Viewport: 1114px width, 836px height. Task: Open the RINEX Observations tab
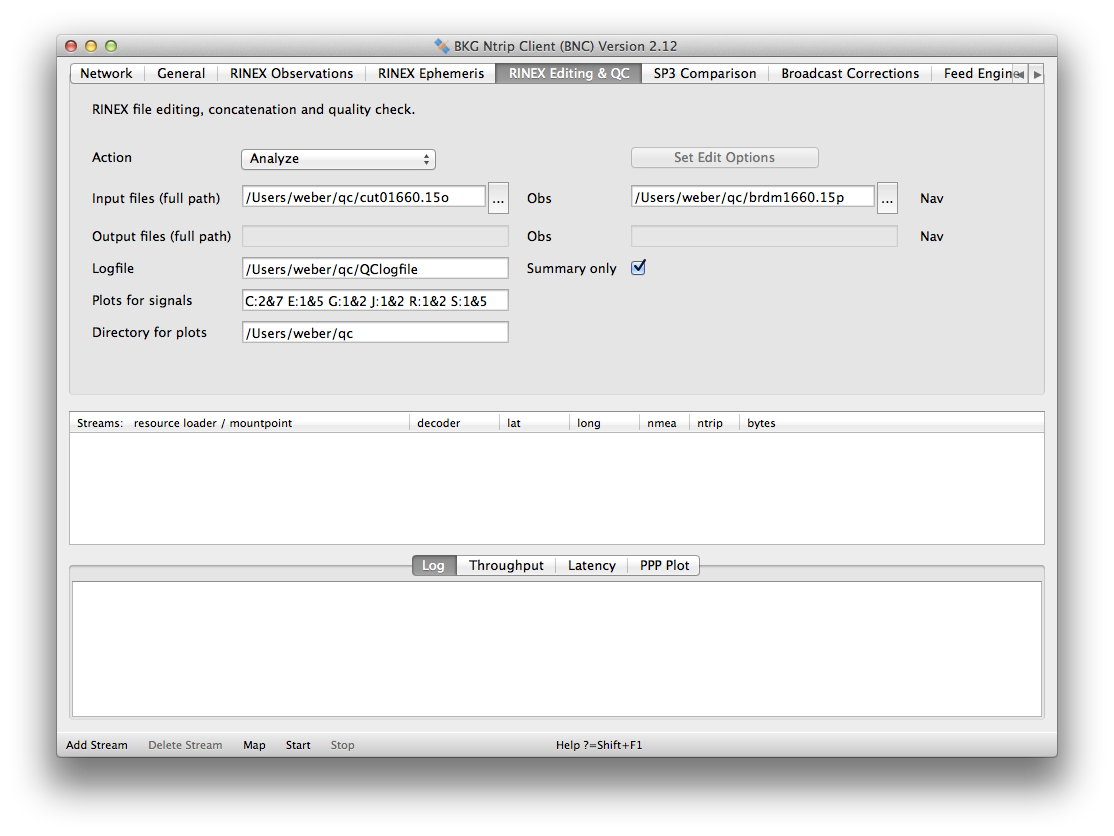click(291, 74)
